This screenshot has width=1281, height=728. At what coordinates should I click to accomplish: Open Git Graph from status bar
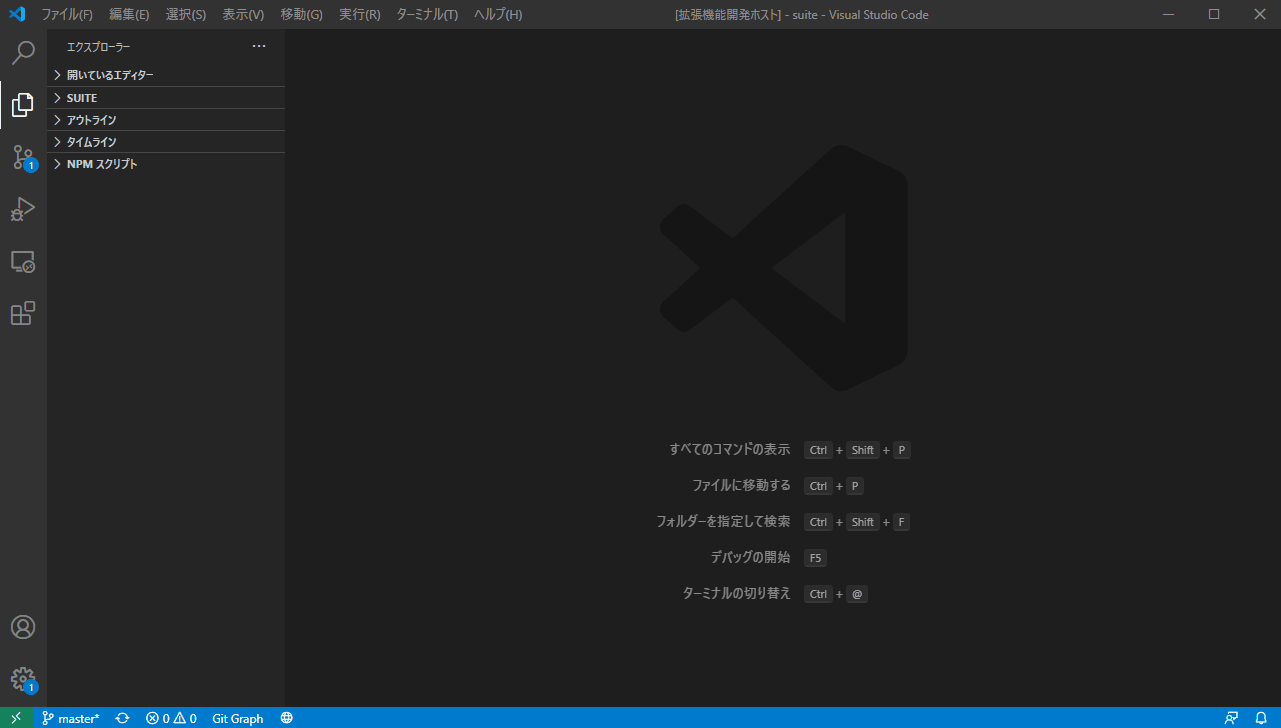238,718
